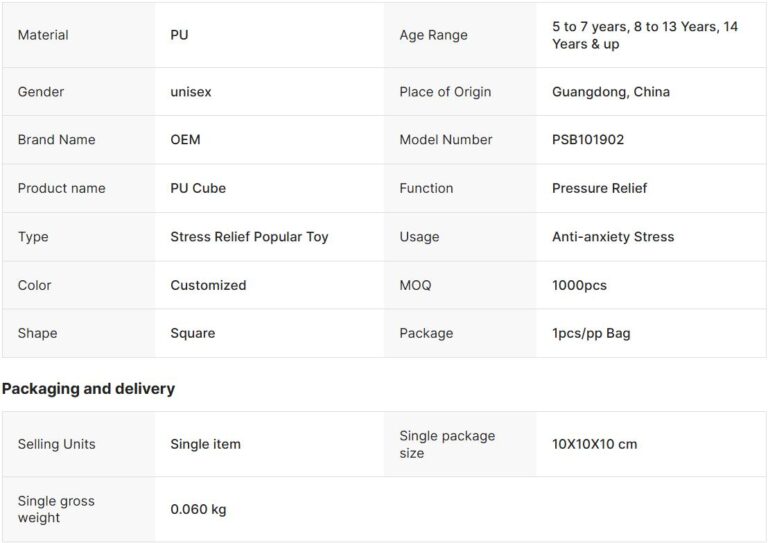Select the "1000pcs" MOQ value
Viewport: 768px width, 543px height.
[579, 285]
